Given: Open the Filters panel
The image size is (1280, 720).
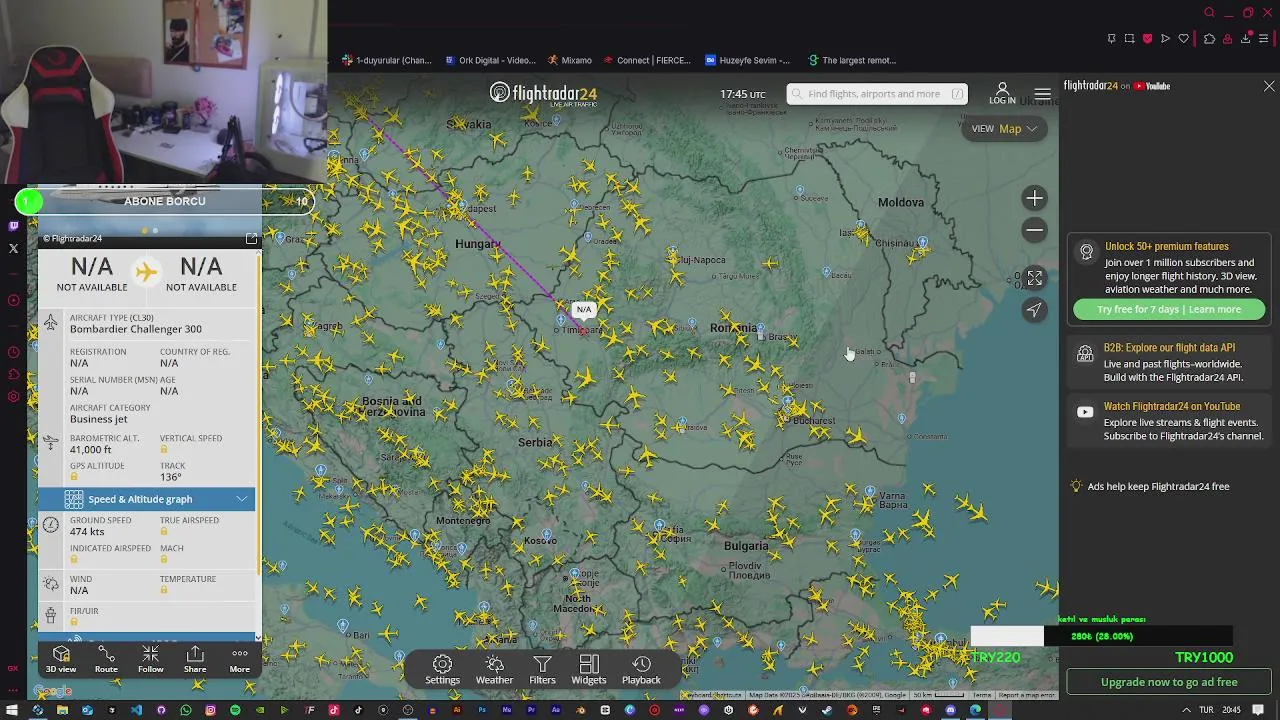Looking at the screenshot, I should click(x=542, y=670).
